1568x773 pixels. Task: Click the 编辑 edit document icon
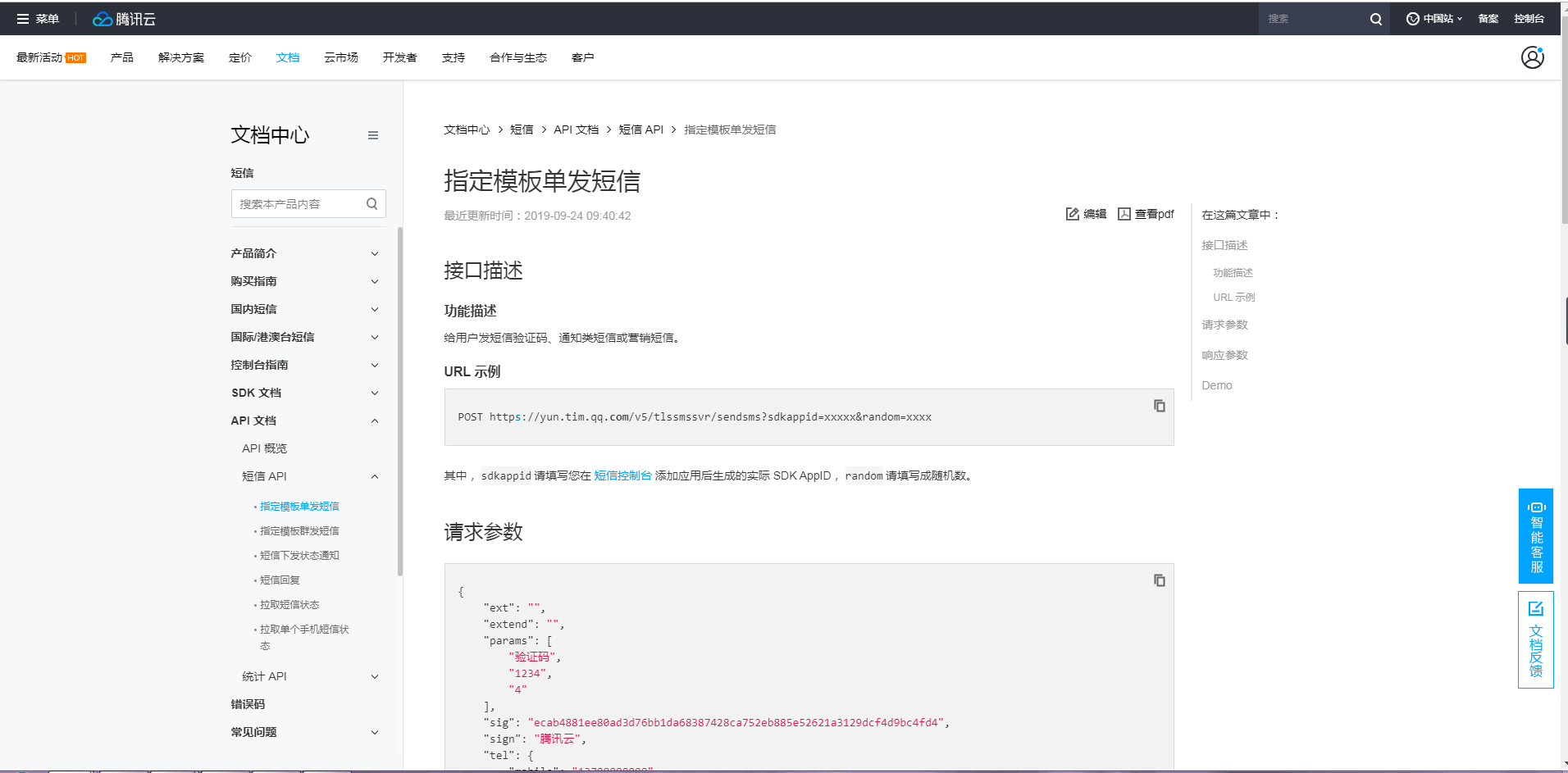click(1073, 214)
